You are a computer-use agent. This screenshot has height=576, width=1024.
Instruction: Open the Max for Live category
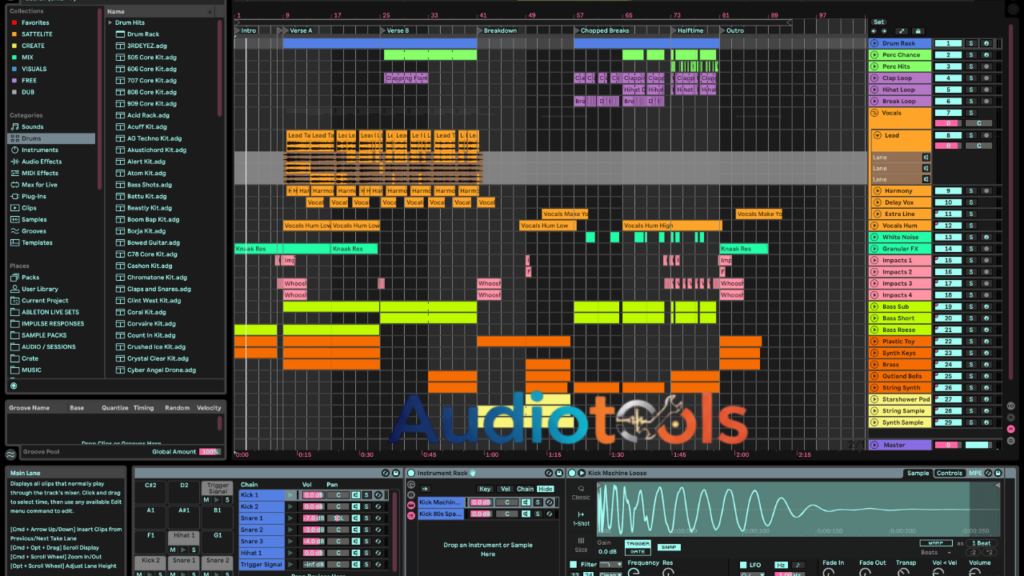(x=39, y=185)
